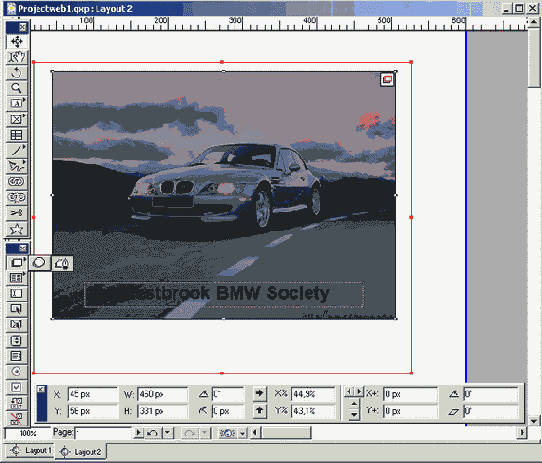The height and width of the screenshot is (463, 542).
Task: Select the Line tool
Action: click(x=16, y=150)
